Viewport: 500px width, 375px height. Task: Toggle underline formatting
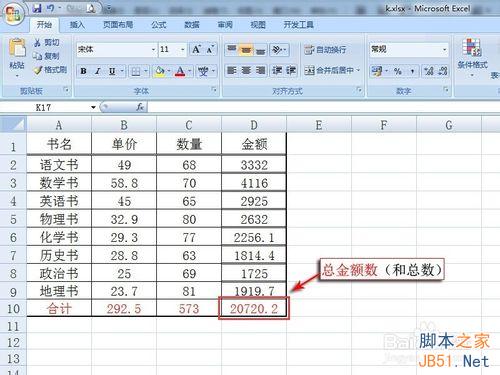point(112,71)
